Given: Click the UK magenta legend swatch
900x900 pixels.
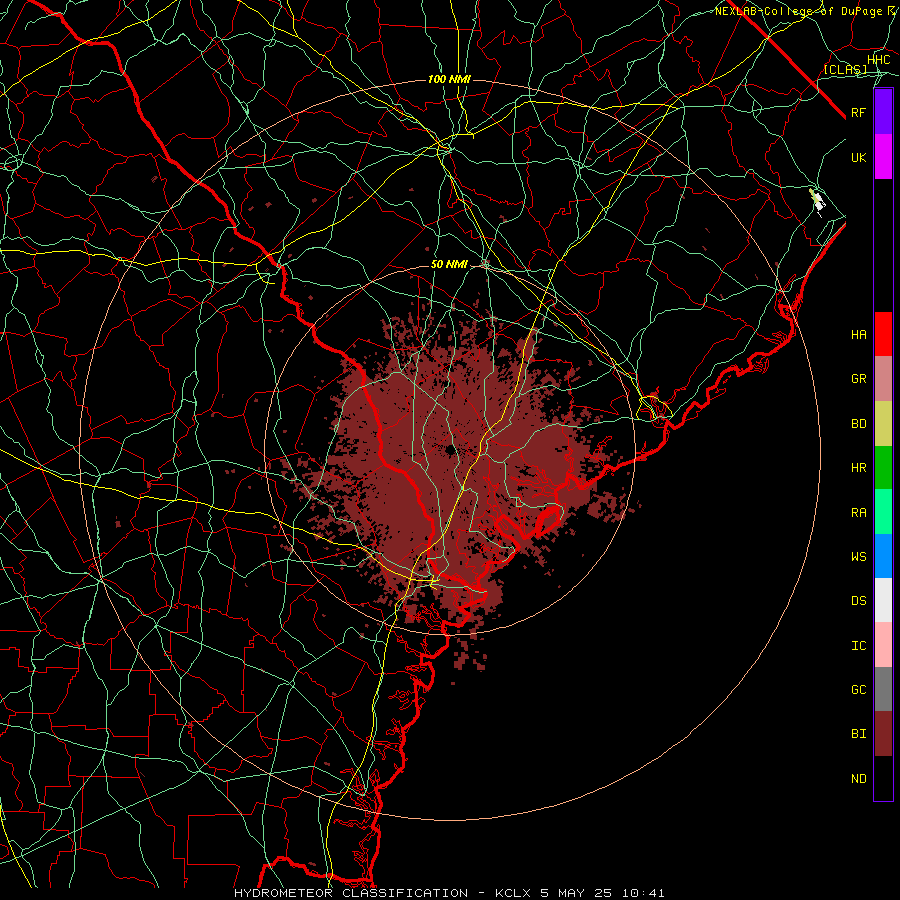Looking at the screenshot, I should click(x=883, y=157).
